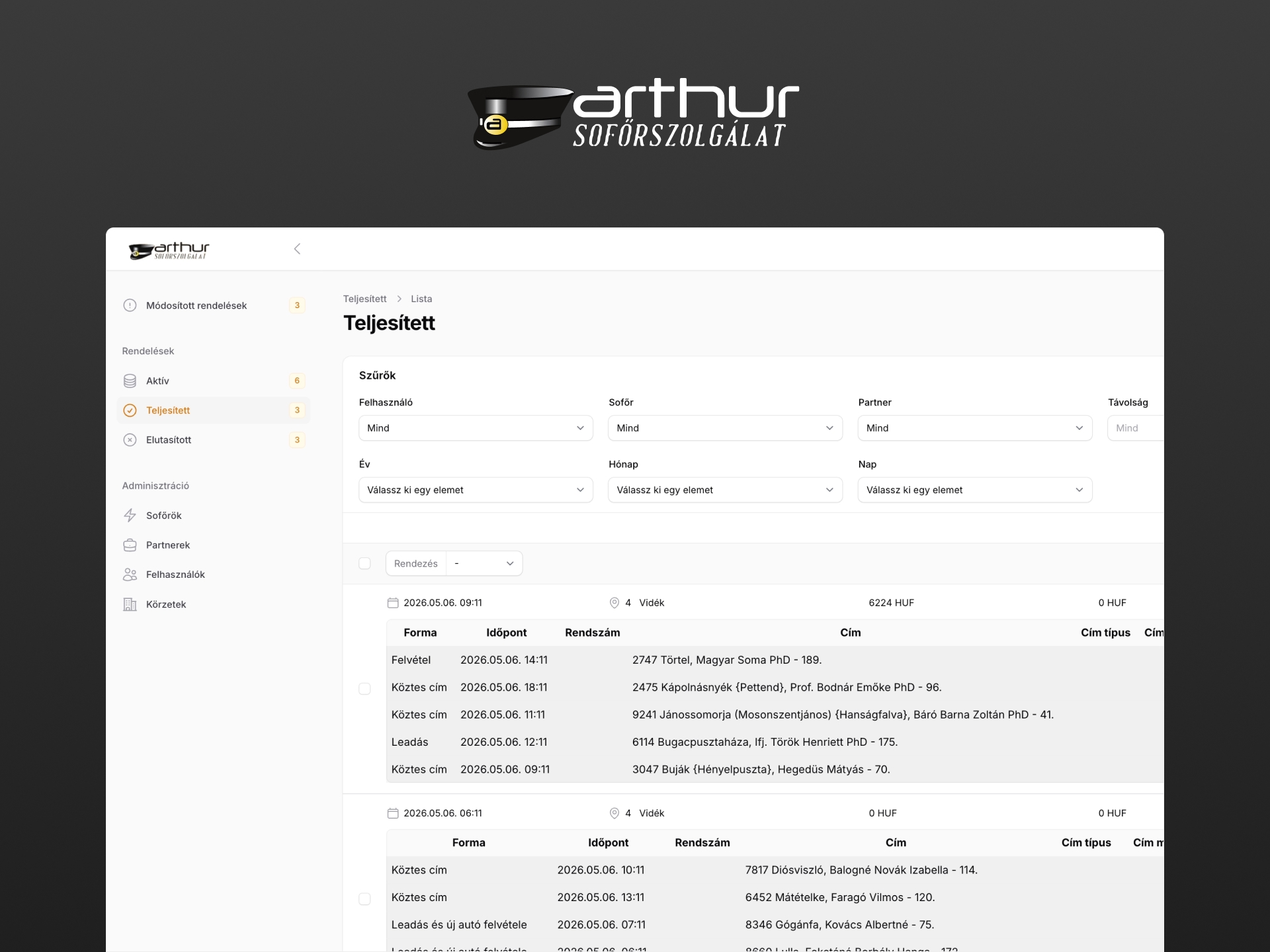This screenshot has width=1270, height=952.
Task: Toggle the select-all checkbox beside Rendezés
Action: tap(364, 563)
